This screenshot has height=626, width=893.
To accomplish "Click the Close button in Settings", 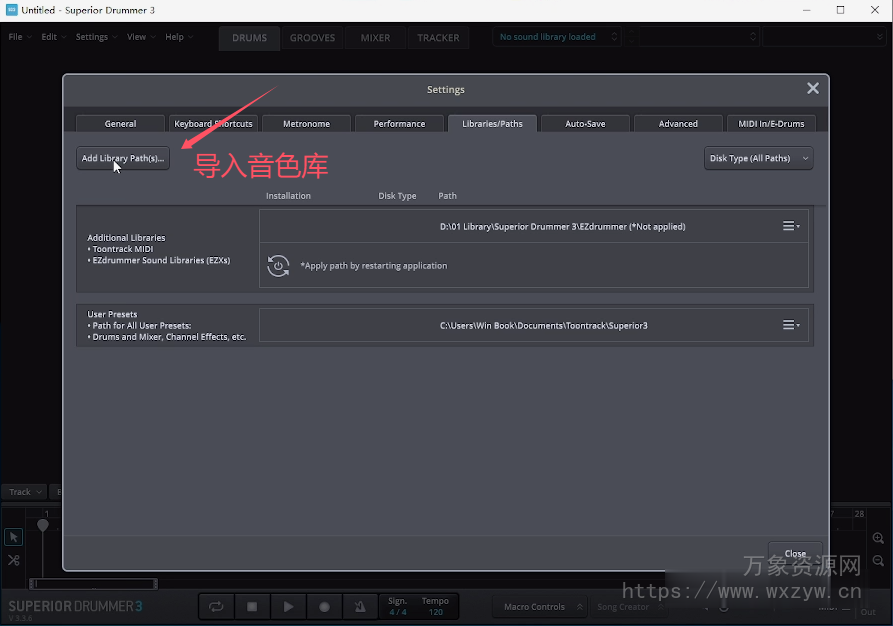I will coord(795,553).
